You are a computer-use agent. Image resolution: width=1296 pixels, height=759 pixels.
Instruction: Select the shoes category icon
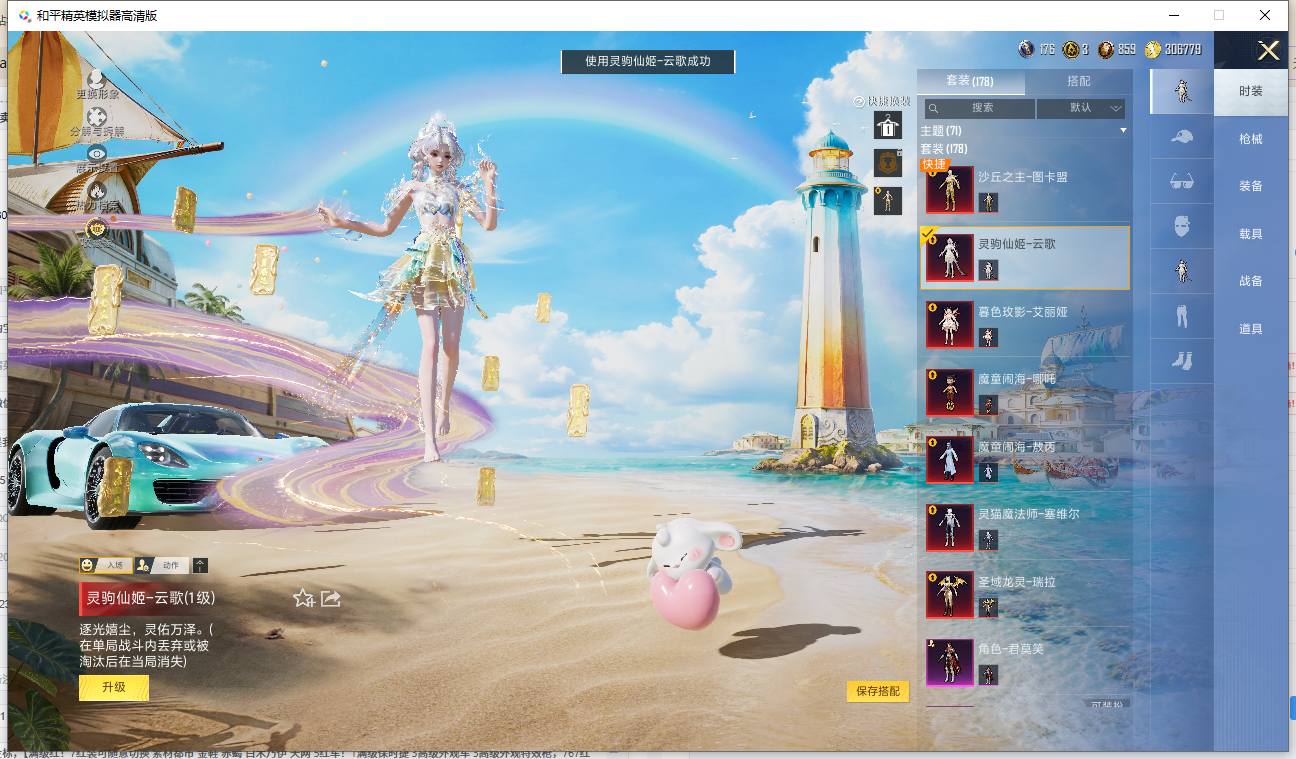(x=1182, y=361)
